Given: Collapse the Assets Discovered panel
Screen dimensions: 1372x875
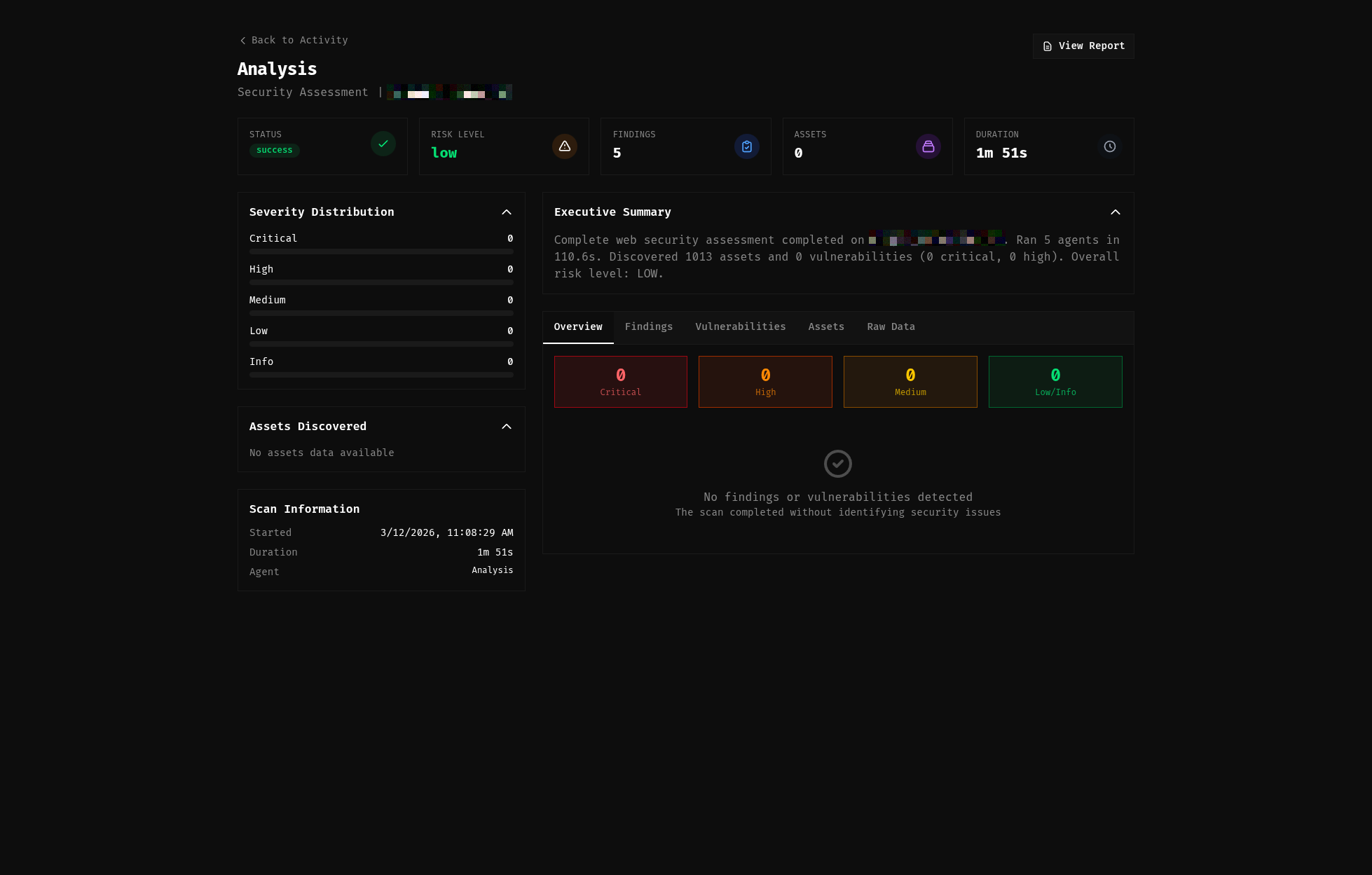Looking at the screenshot, I should tap(506, 427).
